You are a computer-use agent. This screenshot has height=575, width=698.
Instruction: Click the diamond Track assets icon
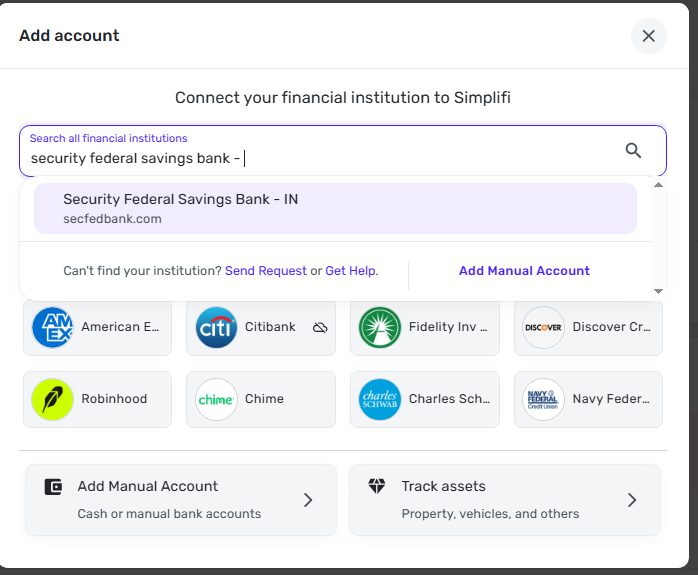coord(377,486)
